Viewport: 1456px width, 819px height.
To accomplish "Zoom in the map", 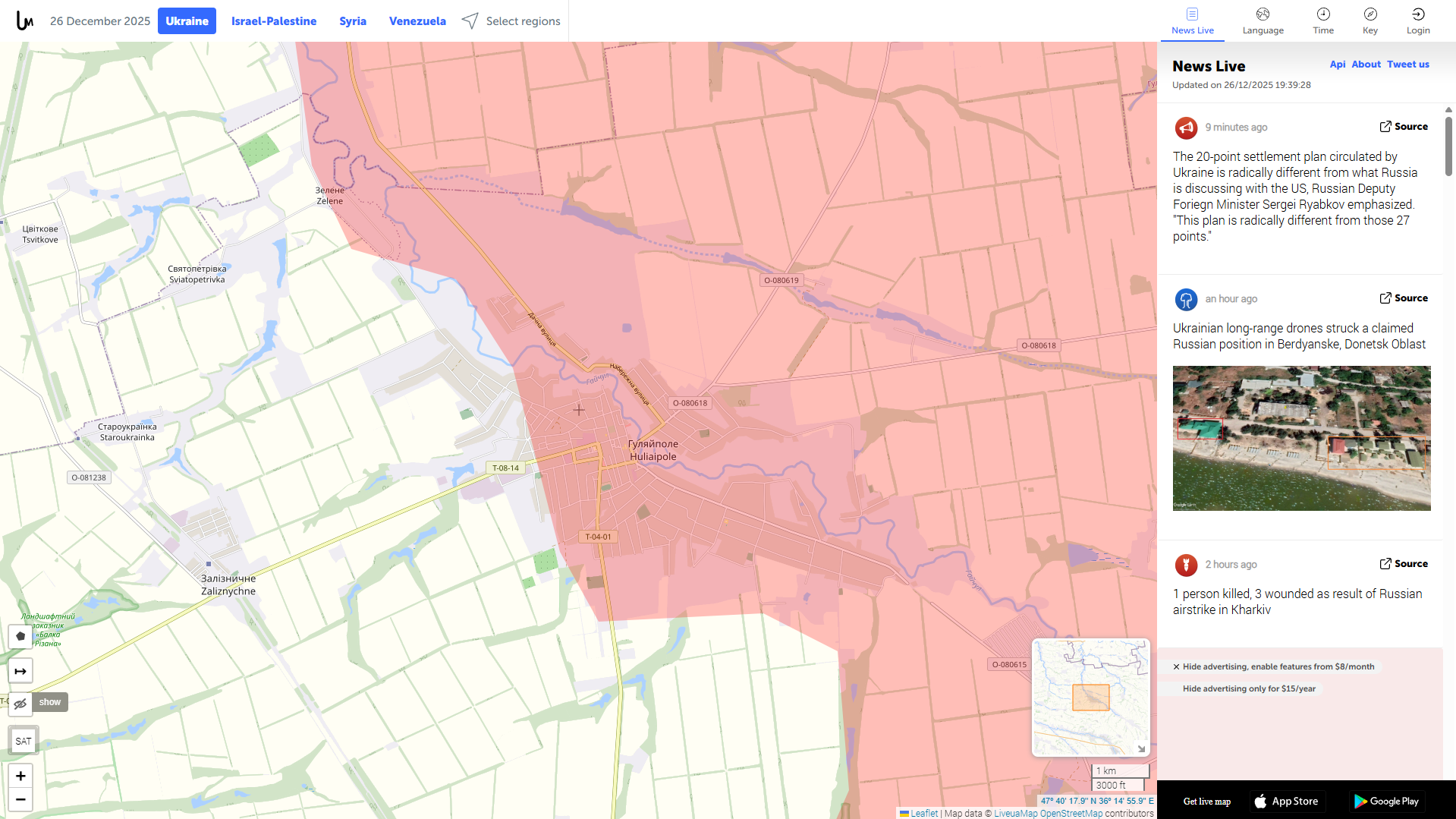I will (x=20, y=776).
